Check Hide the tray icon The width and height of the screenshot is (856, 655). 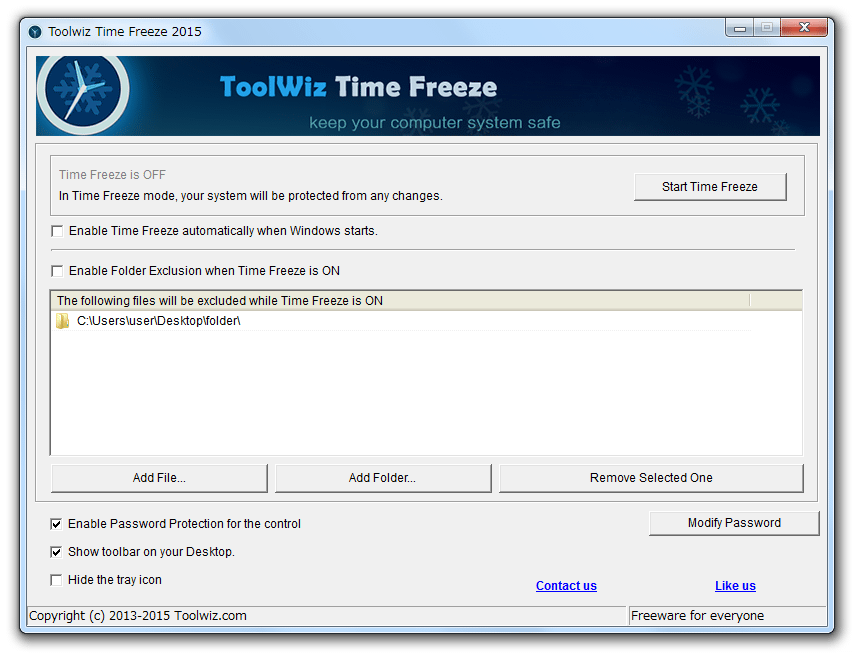[x=56, y=580]
